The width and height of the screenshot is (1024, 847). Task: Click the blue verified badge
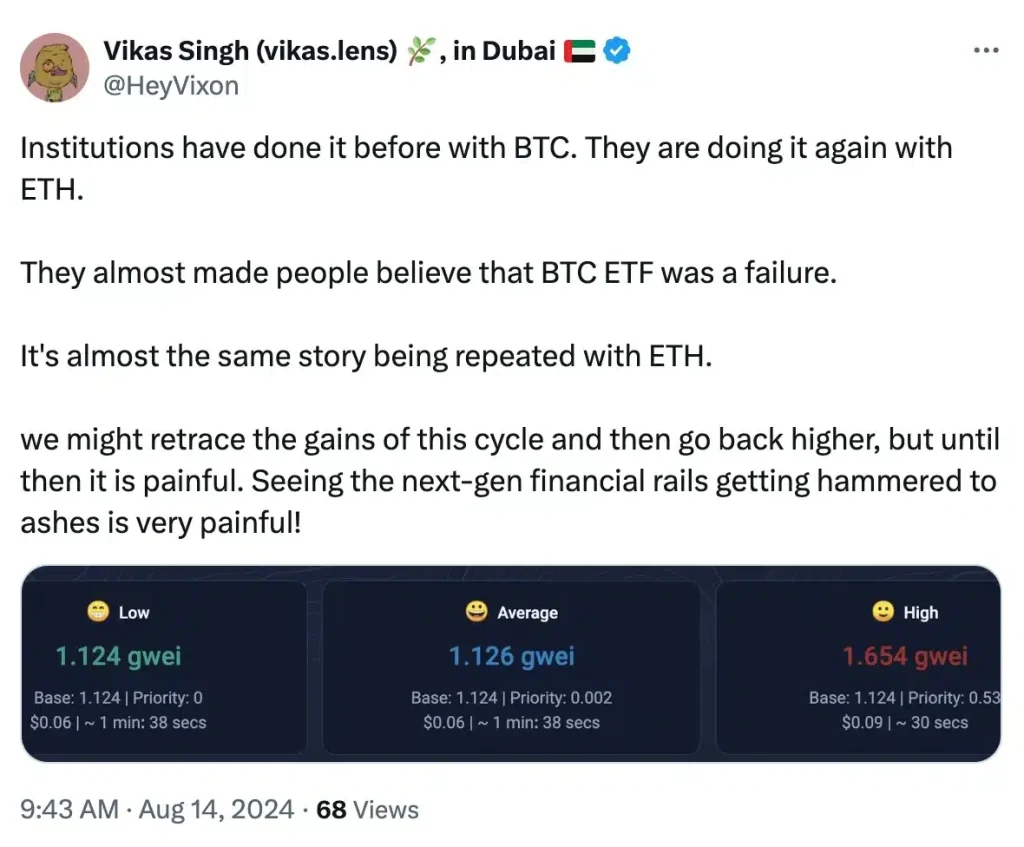coord(616,51)
